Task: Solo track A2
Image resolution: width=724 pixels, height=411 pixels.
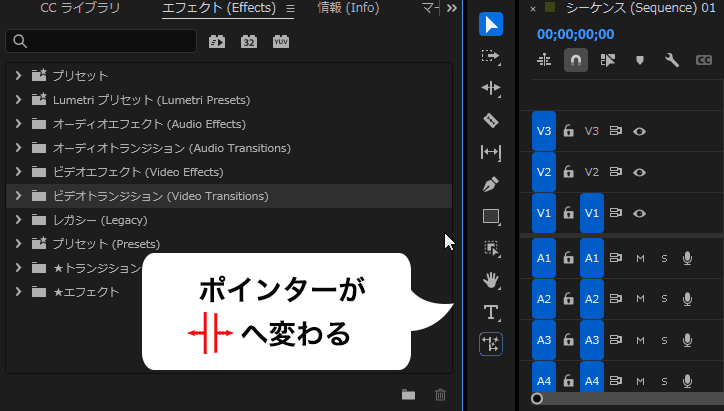Action: 664,299
